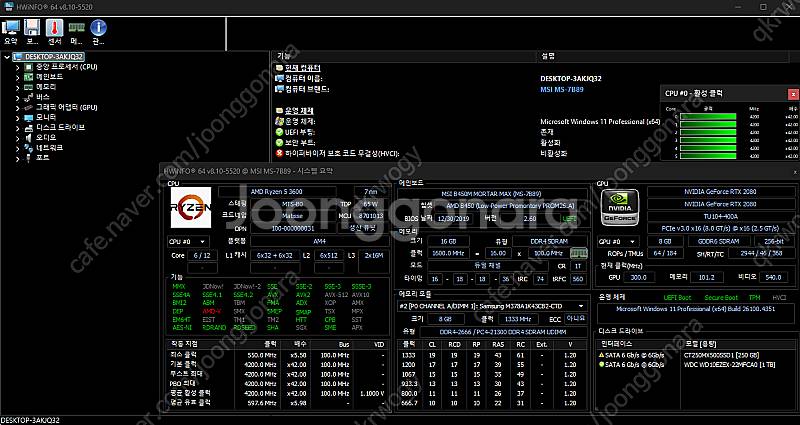
Task: Click the PBO 최대 clock row
Action: pos(278,384)
